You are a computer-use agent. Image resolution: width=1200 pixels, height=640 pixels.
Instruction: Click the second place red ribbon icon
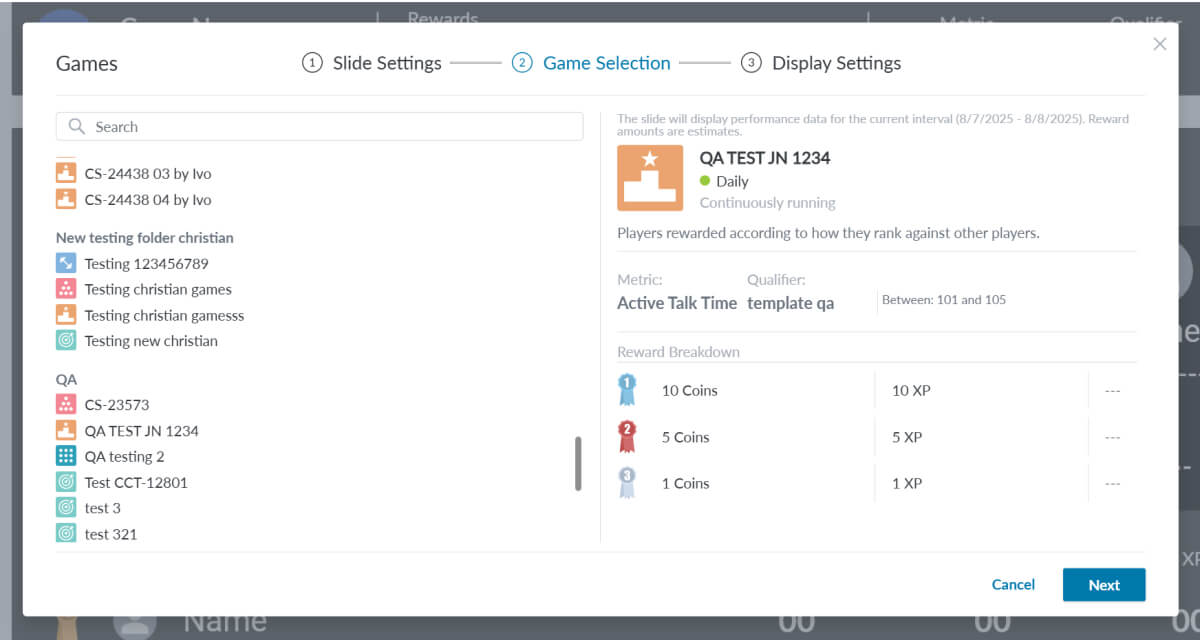click(x=627, y=437)
